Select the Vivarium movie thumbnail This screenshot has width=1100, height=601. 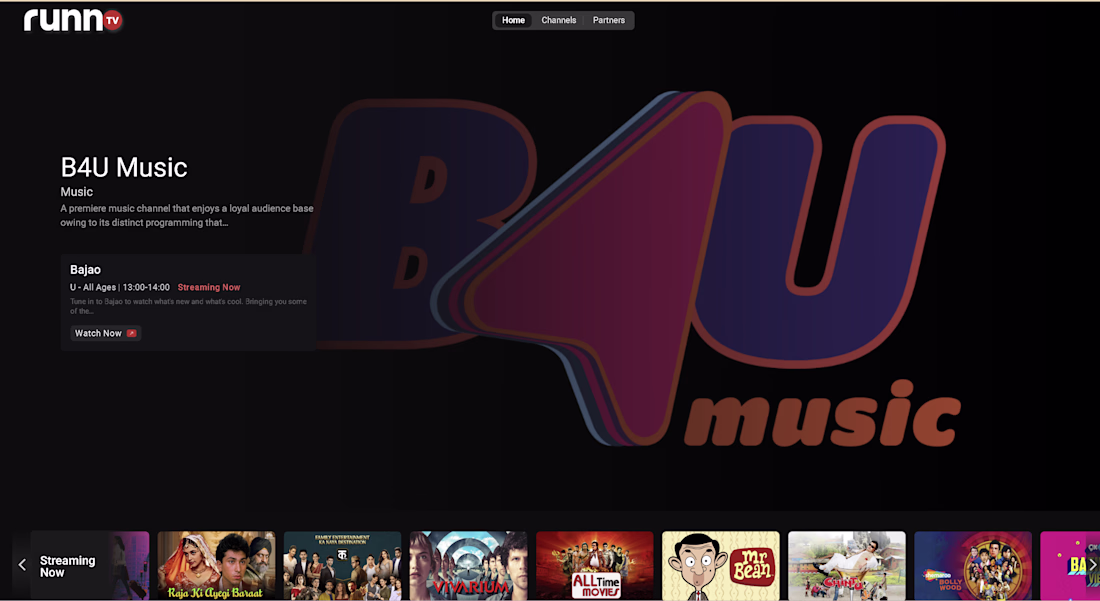(x=469, y=565)
